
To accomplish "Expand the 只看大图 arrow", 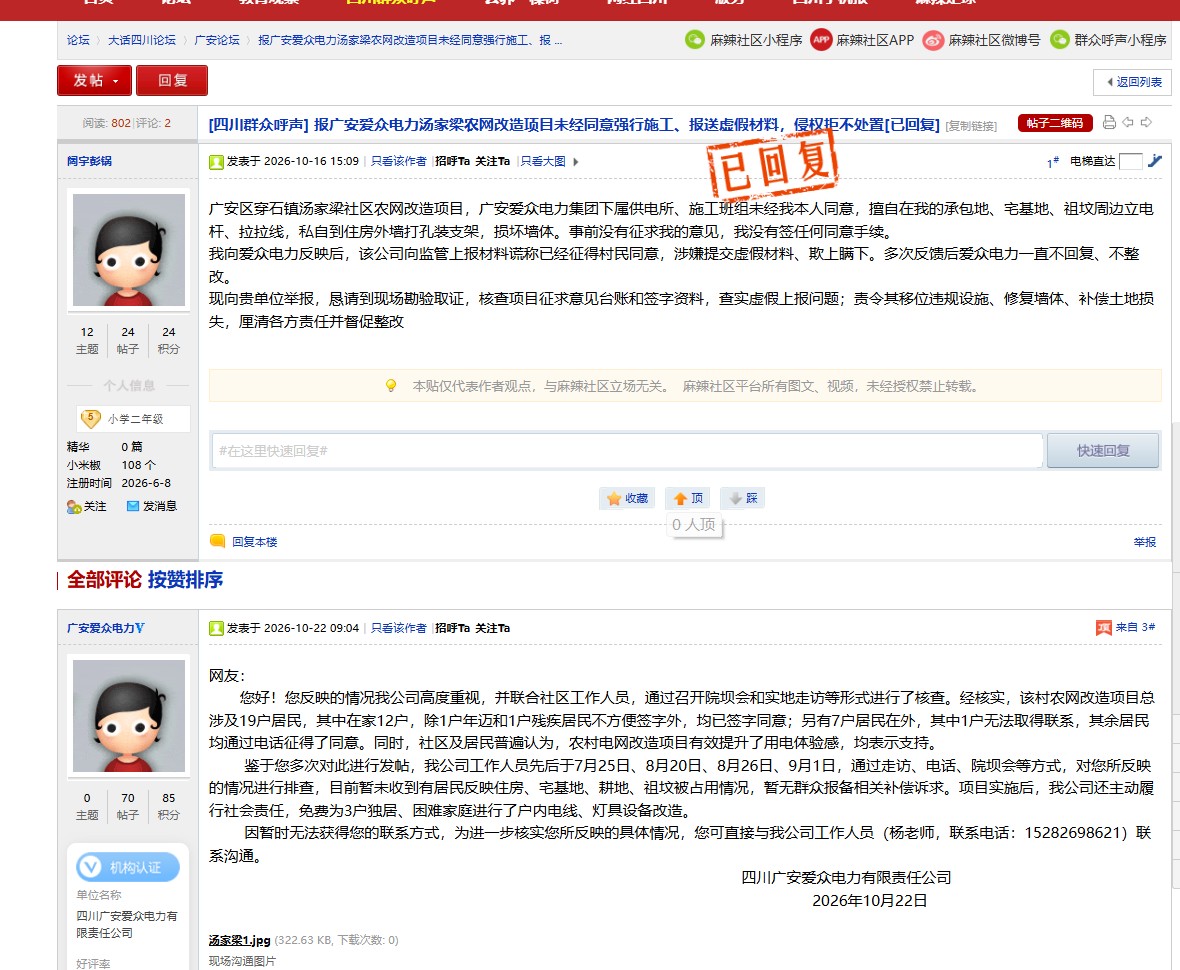I will (576, 161).
